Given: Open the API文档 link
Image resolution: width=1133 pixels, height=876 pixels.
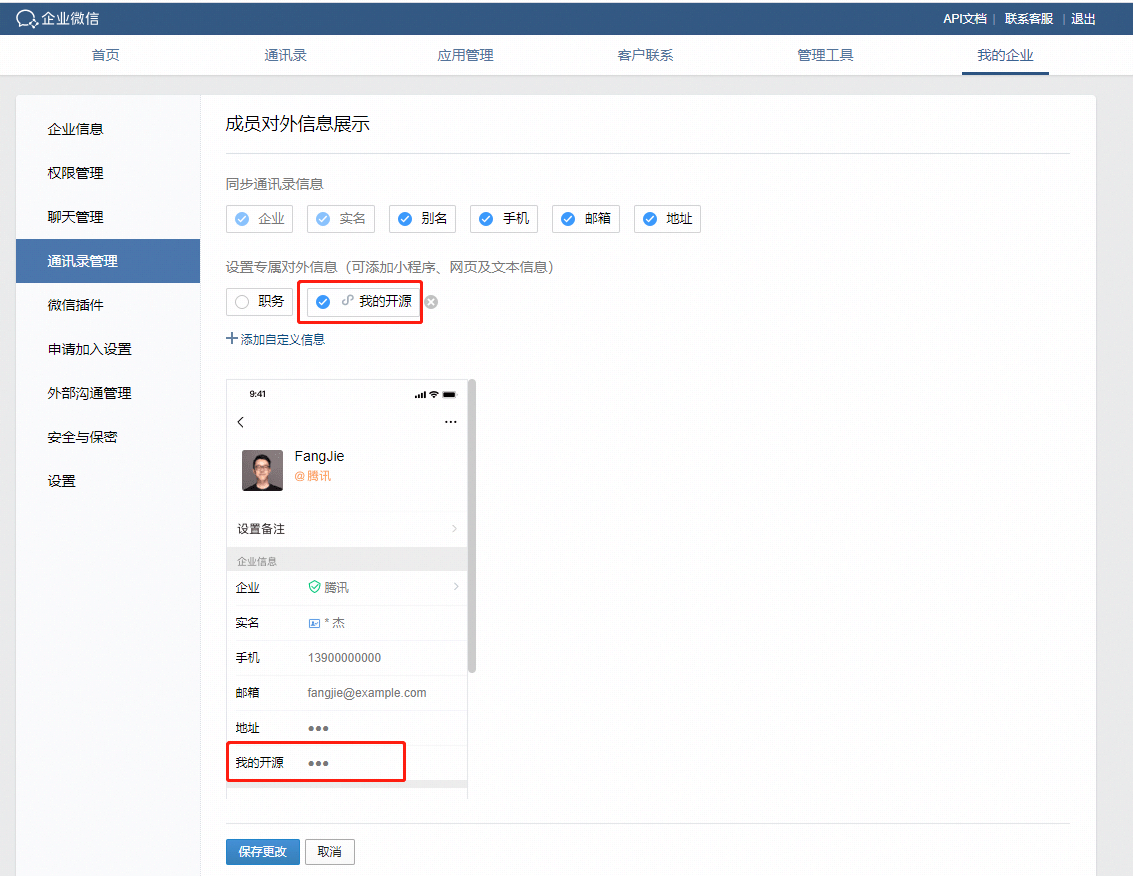Looking at the screenshot, I should (964, 19).
